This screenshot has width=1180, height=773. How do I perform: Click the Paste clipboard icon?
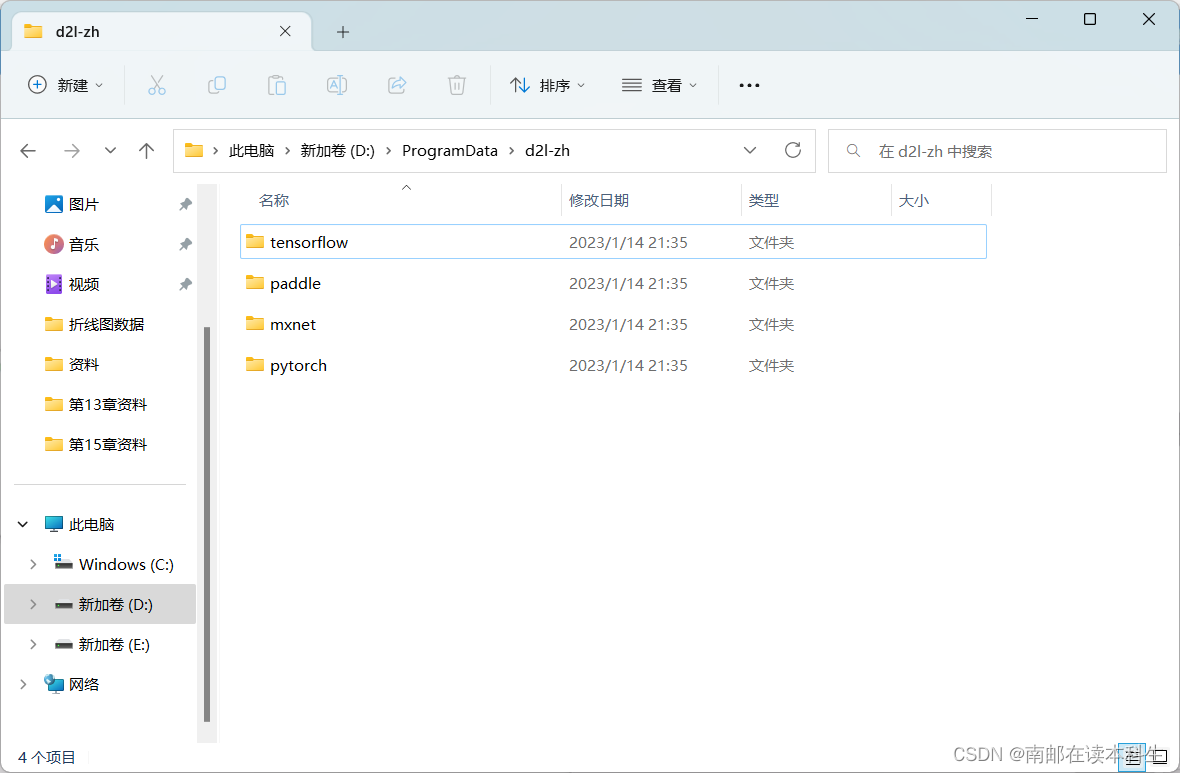[277, 85]
